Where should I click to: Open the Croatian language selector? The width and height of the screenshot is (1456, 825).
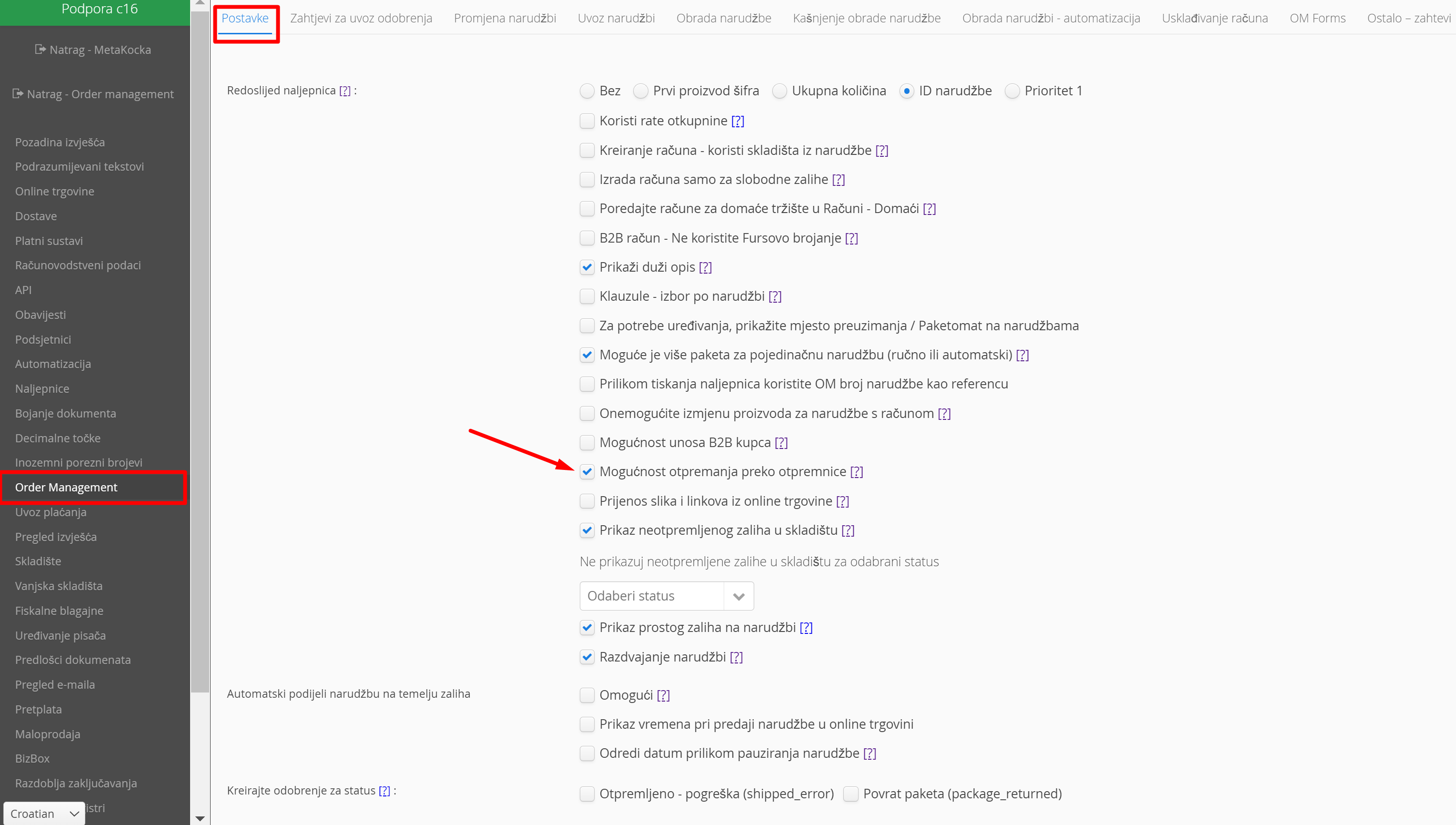coord(44,814)
